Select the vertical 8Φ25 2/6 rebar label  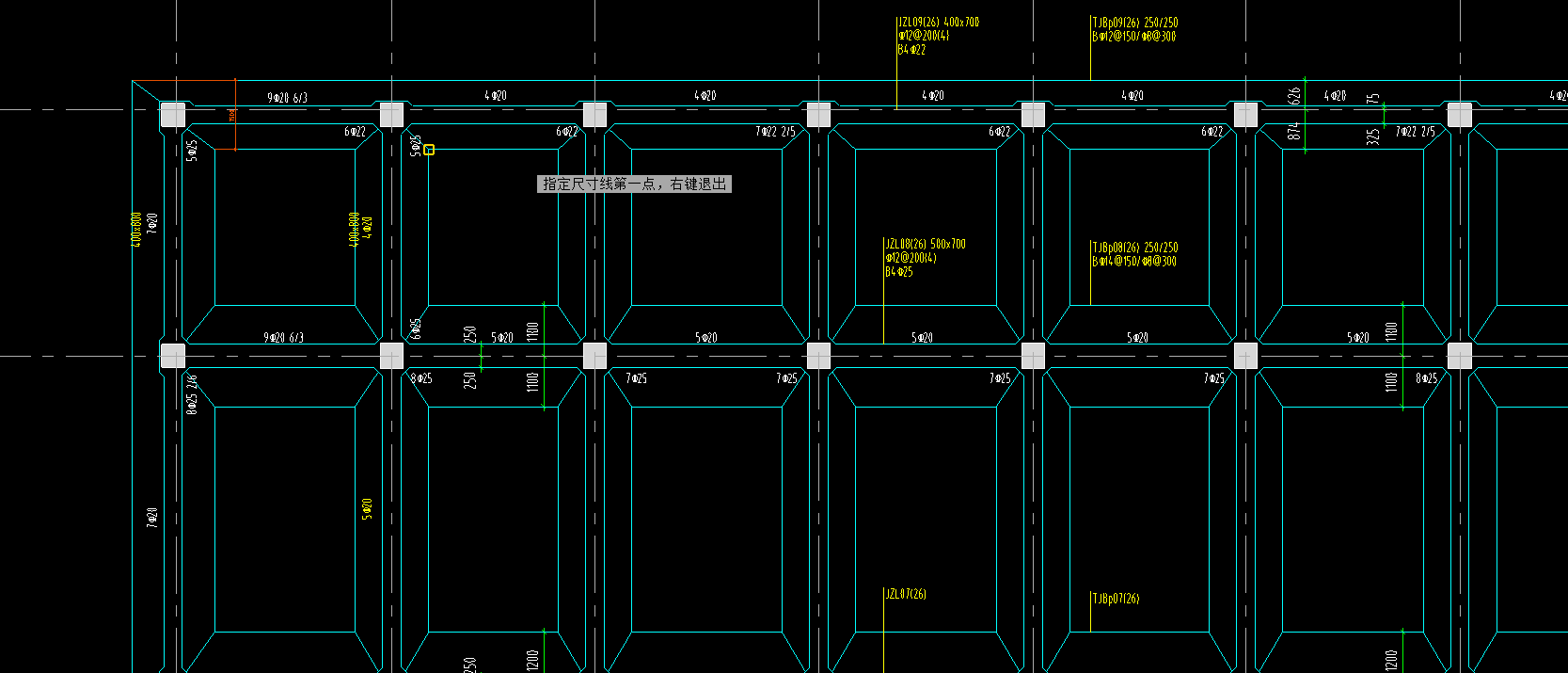pyautogui.click(x=193, y=394)
